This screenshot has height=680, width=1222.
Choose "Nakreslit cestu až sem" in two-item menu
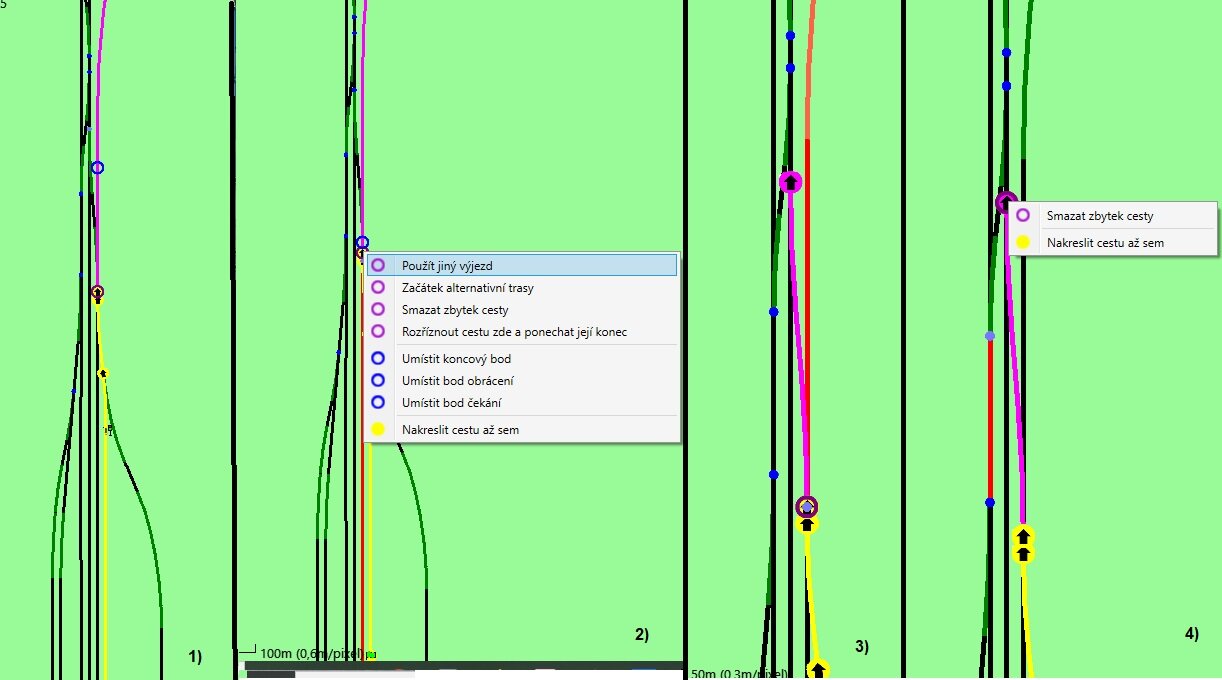[x=1105, y=242]
